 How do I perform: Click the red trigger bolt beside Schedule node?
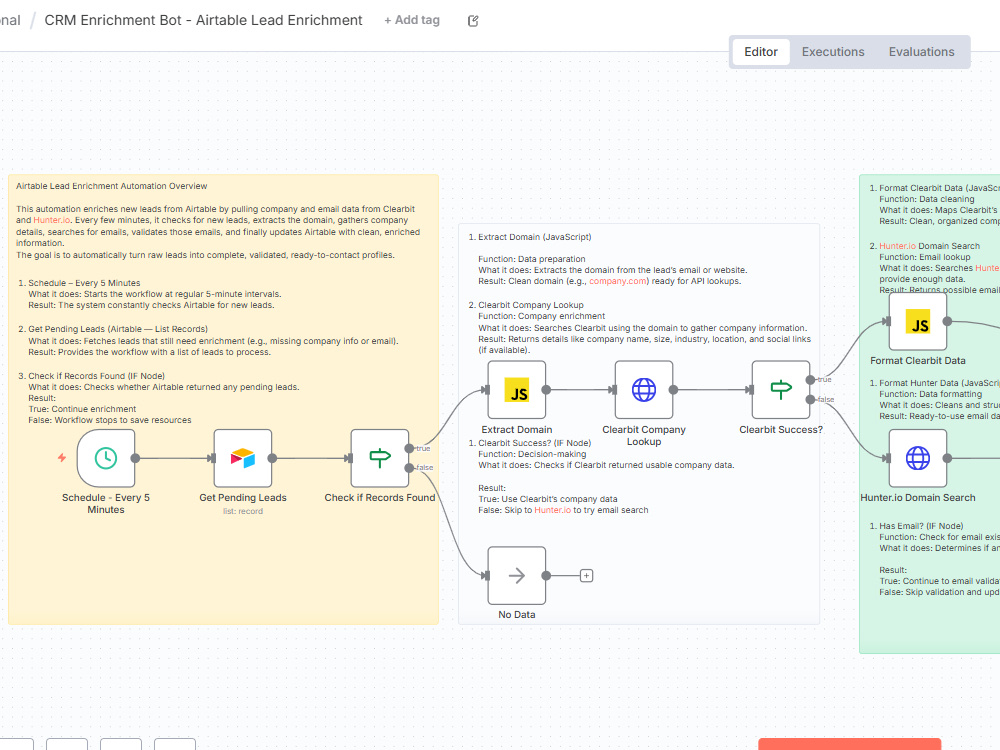(x=62, y=458)
